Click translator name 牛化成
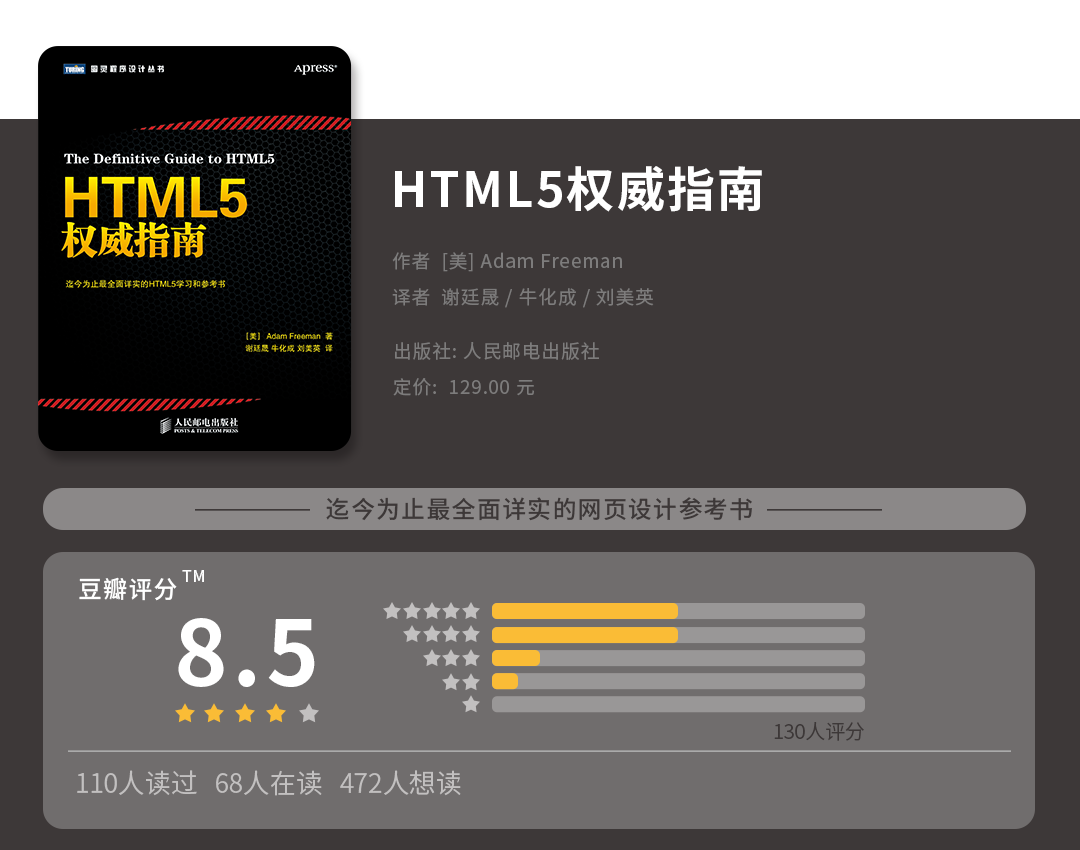The height and width of the screenshot is (850, 1080). click(x=547, y=297)
